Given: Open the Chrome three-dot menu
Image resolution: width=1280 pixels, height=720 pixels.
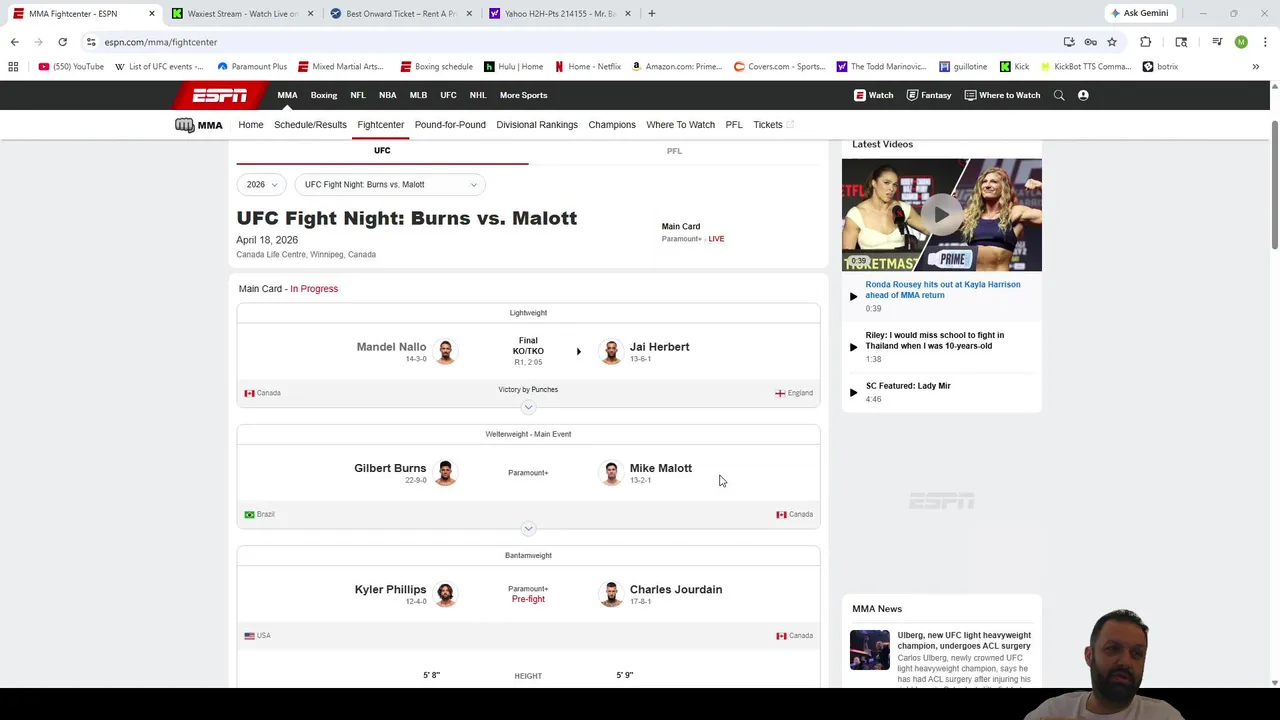Looking at the screenshot, I should tap(1265, 42).
